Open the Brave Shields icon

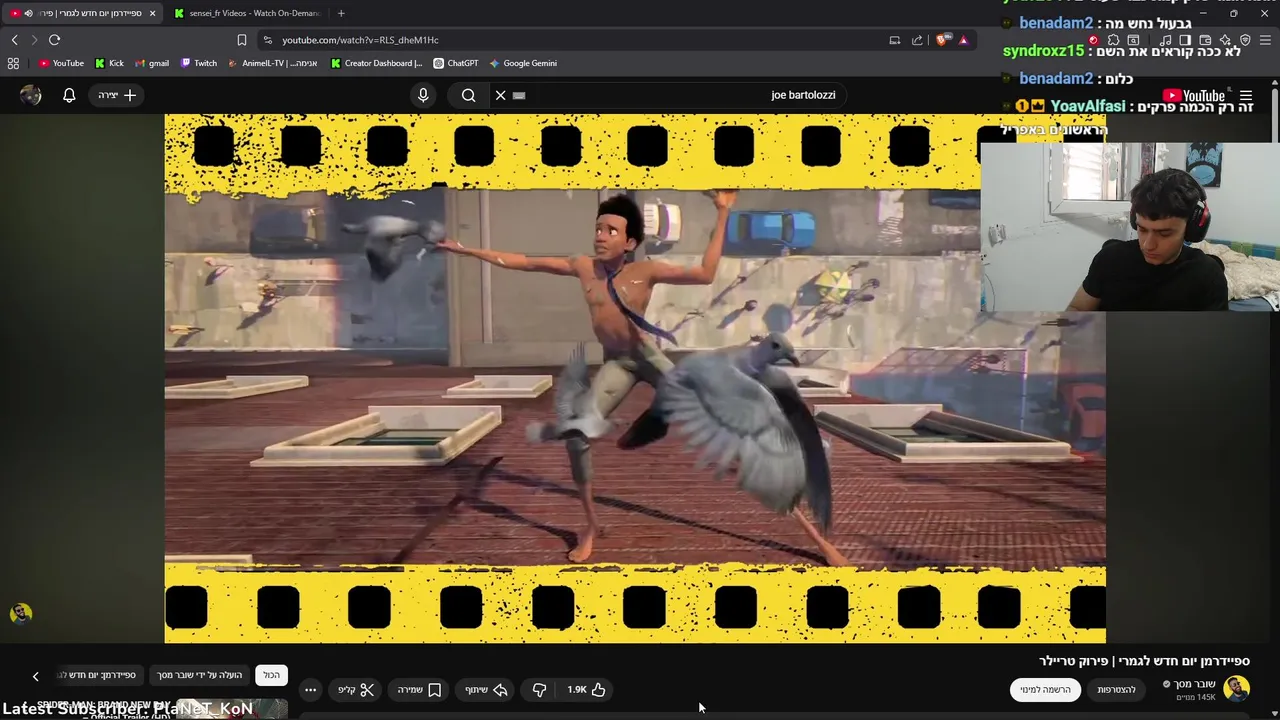tap(942, 40)
